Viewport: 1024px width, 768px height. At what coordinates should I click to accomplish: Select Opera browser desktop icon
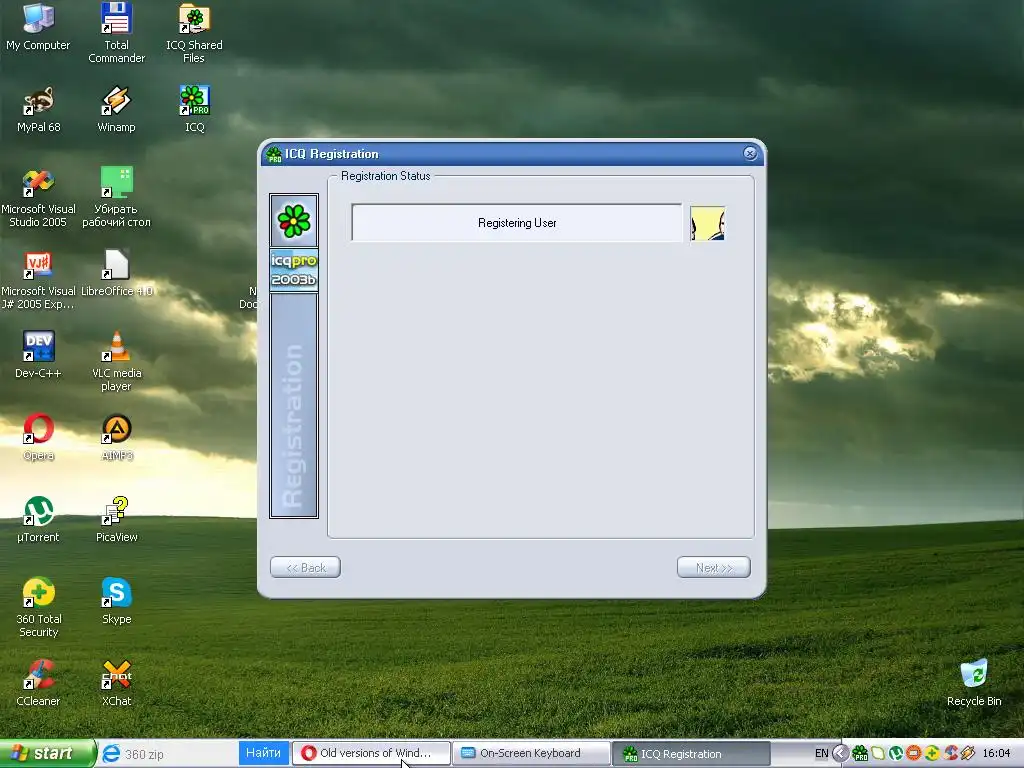[39, 438]
